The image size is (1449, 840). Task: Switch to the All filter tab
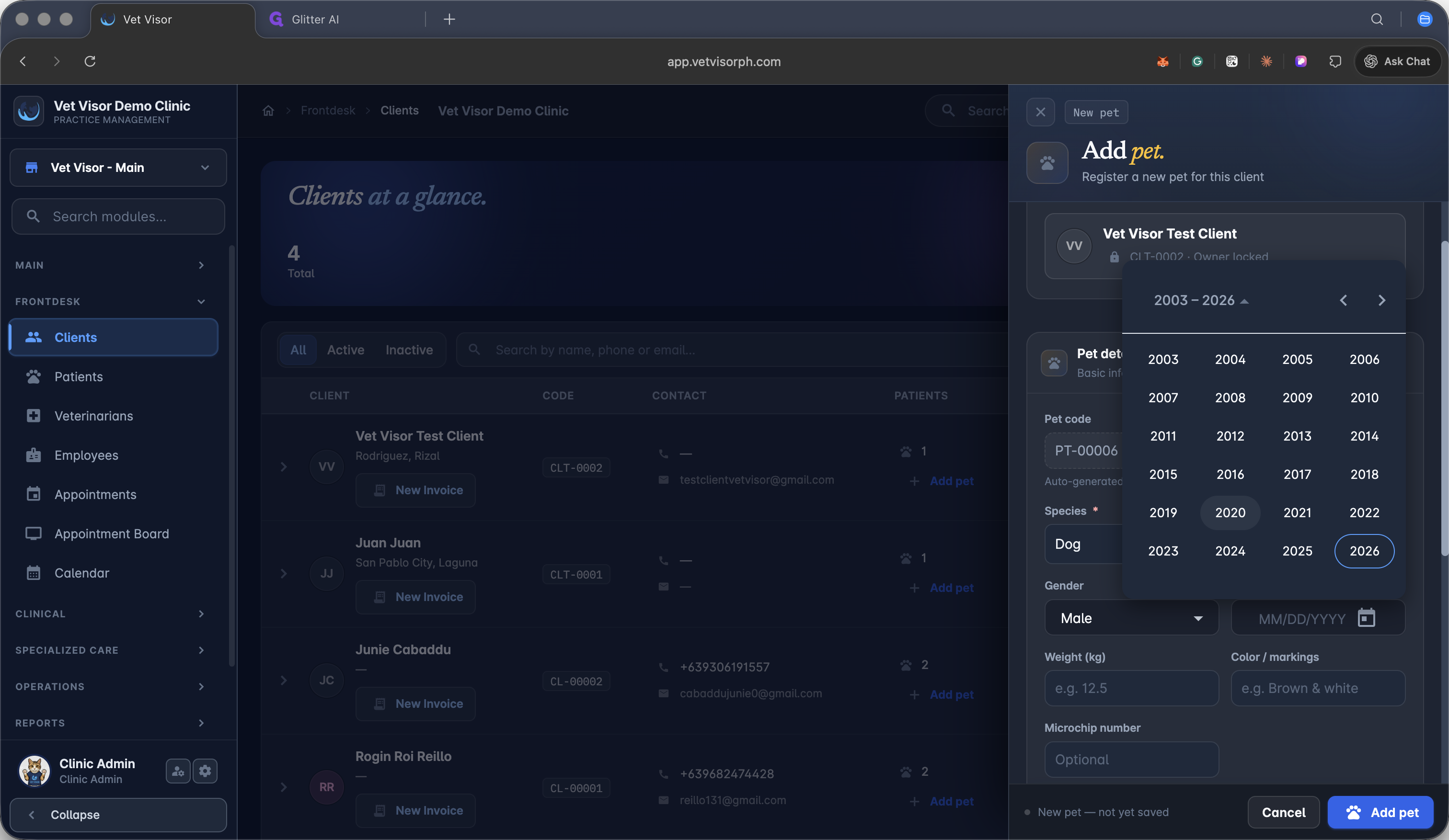[298, 350]
